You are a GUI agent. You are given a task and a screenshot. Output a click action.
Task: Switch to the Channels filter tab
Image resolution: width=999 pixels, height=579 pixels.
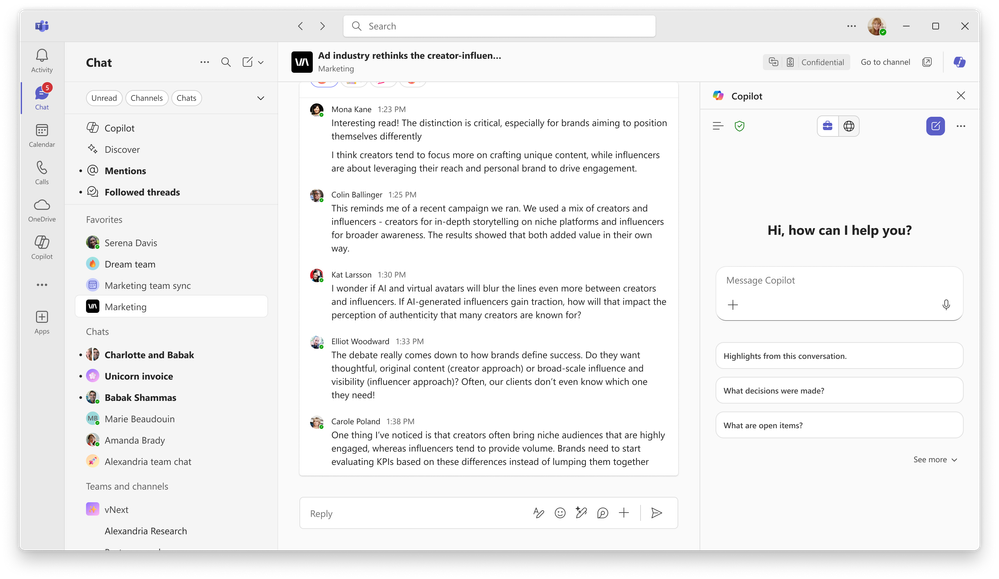pos(148,97)
